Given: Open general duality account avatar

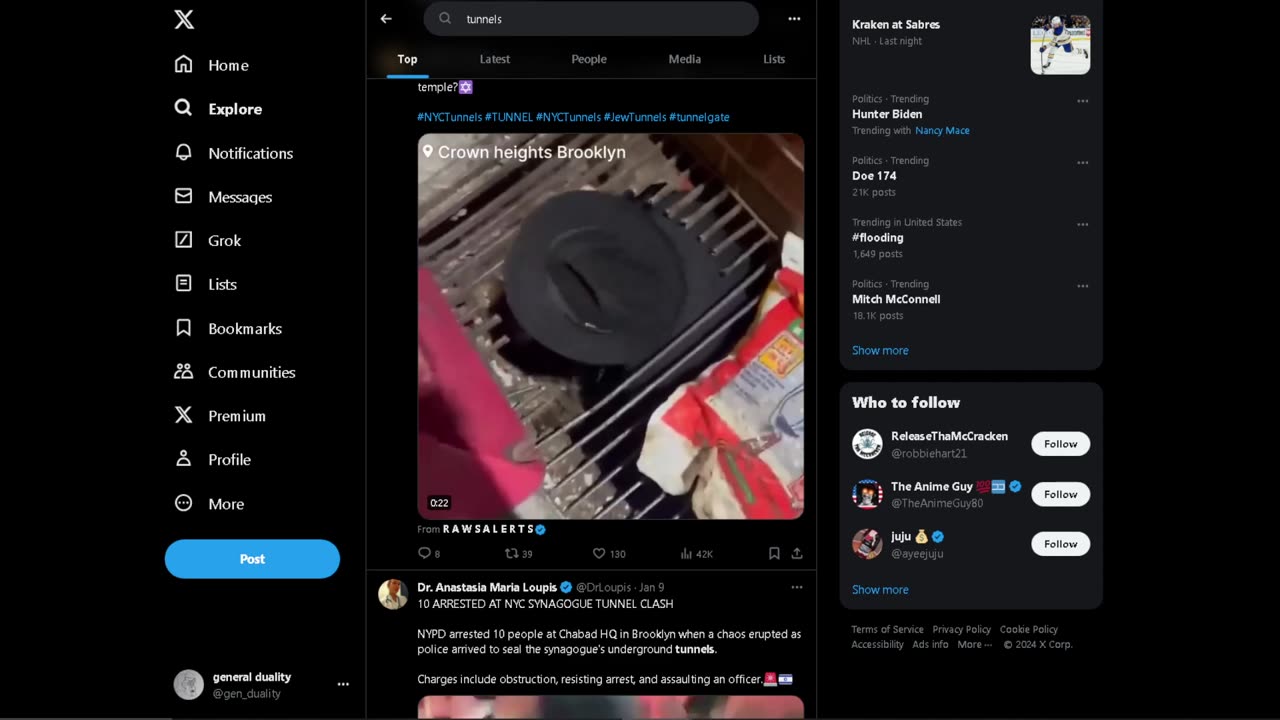Looking at the screenshot, I should coord(189,685).
